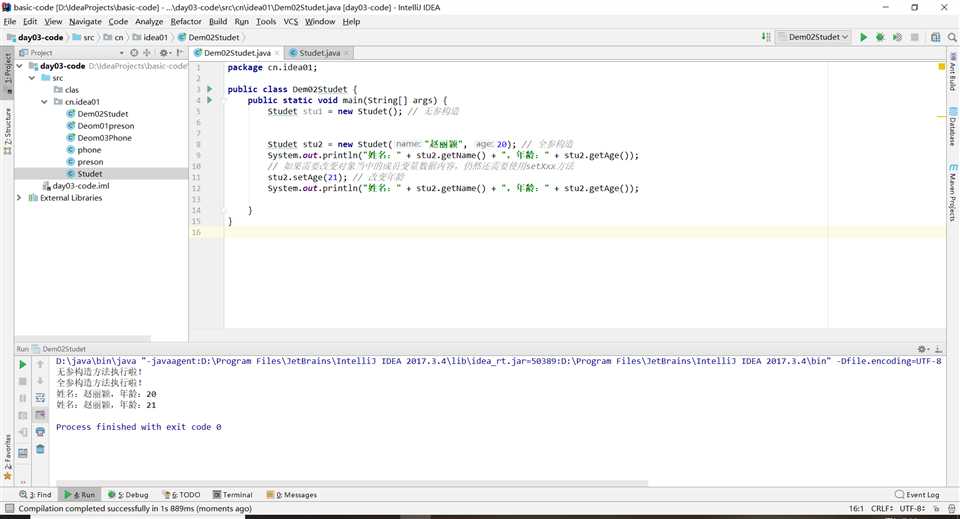The height and width of the screenshot is (519, 960).
Task: Print the Run console output
Action: [40, 432]
